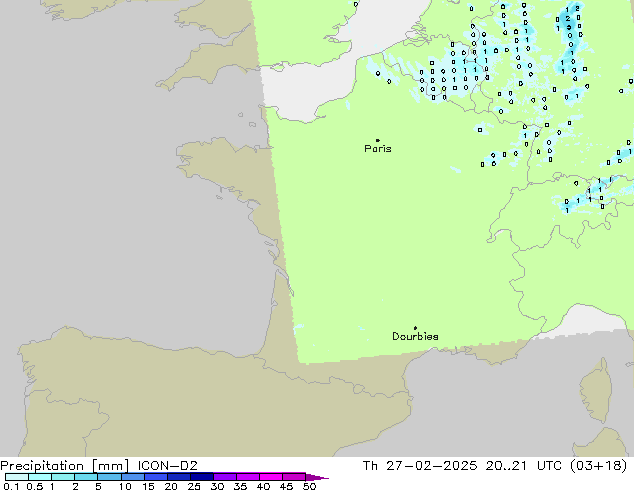Image resolution: width=634 pixels, height=490 pixels.
Task: Click the over-50 arrow tip of legend
Action: 317,477
